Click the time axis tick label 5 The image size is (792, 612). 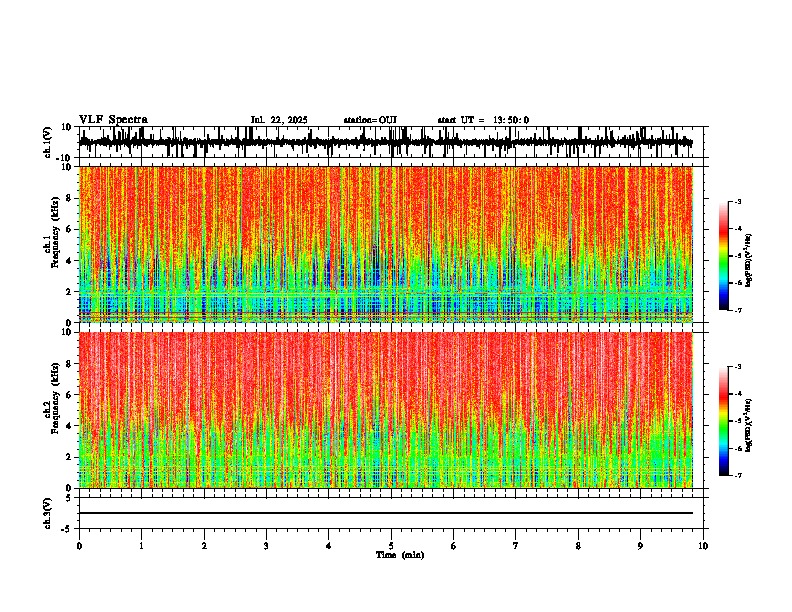[x=391, y=546]
